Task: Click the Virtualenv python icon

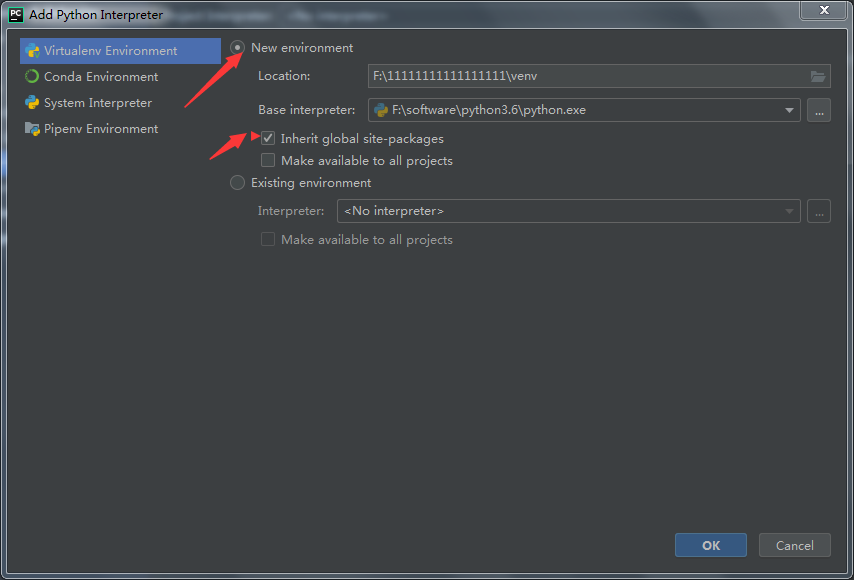Action: pyautogui.click(x=33, y=51)
